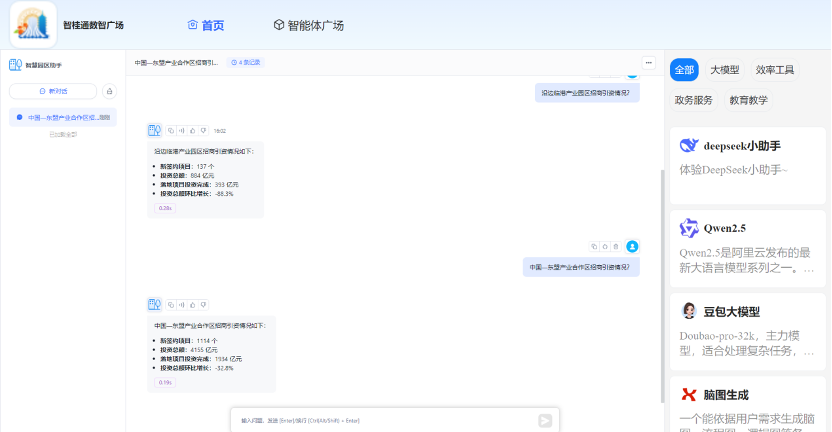Click the 首页 home tab
The image size is (832, 432).
pyautogui.click(x=206, y=25)
